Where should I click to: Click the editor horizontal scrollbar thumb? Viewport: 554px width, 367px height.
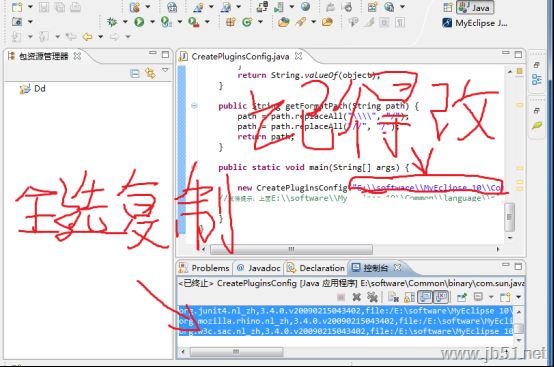tap(291, 249)
